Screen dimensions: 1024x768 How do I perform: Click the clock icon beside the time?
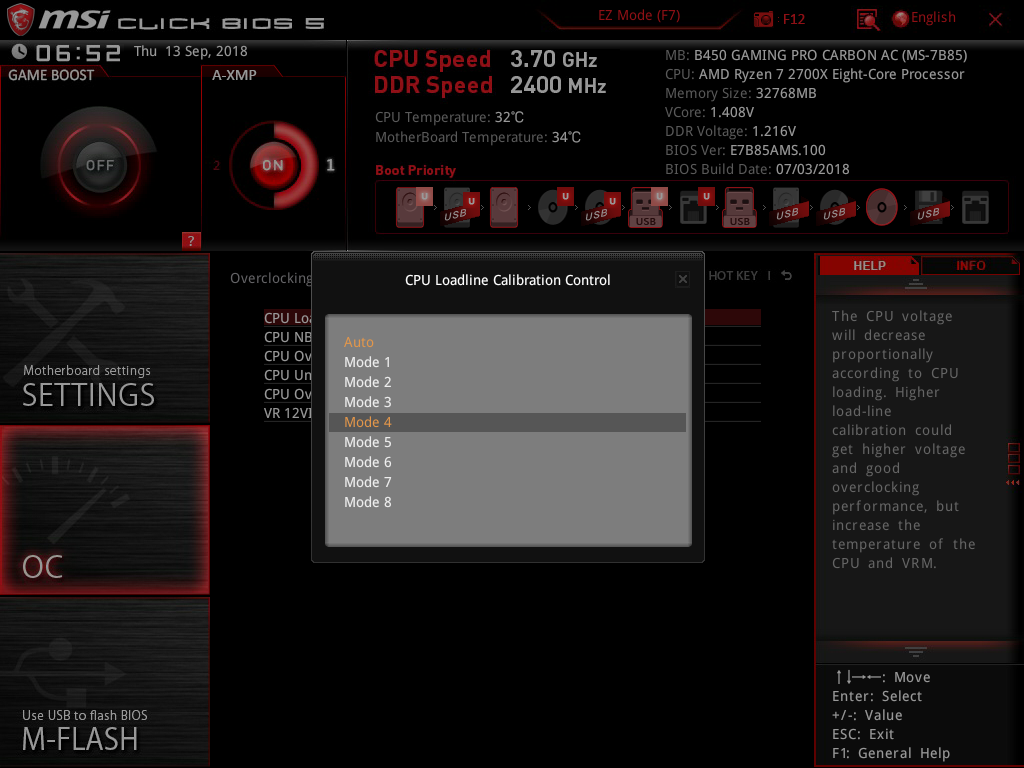(20, 52)
